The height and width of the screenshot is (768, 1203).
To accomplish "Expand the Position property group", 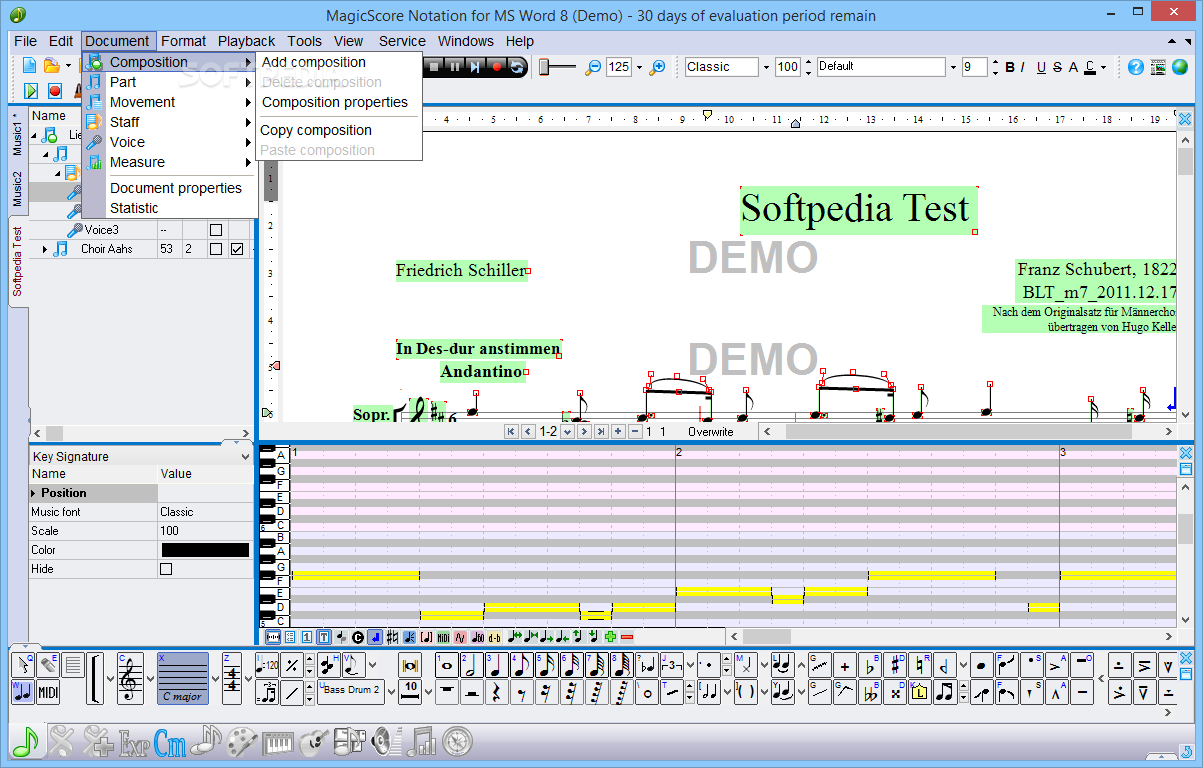I will point(34,493).
